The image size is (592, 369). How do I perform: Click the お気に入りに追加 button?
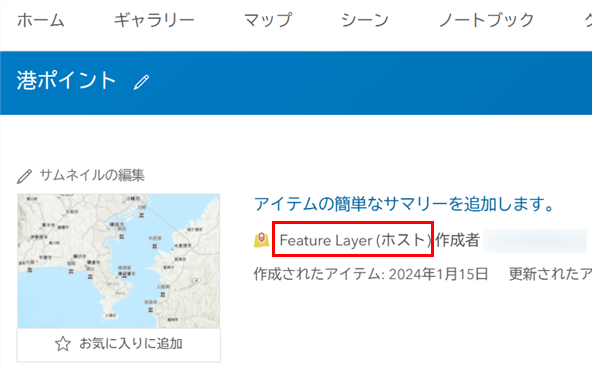[x=119, y=344]
